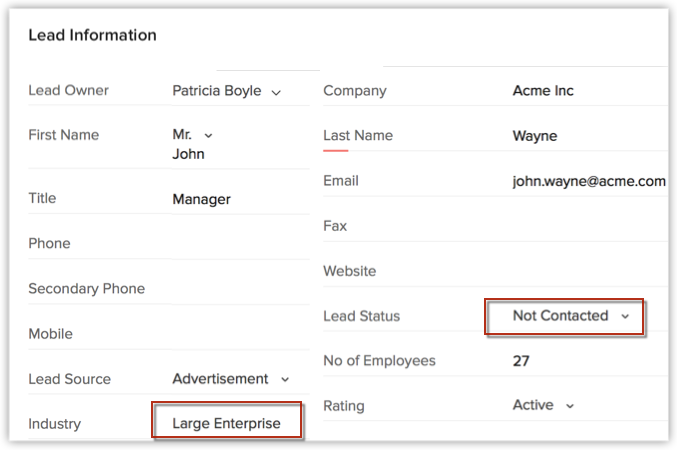The height and width of the screenshot is (450, 677).
Task: Click the Lead Information section heading
Action: tap(92, 35)
